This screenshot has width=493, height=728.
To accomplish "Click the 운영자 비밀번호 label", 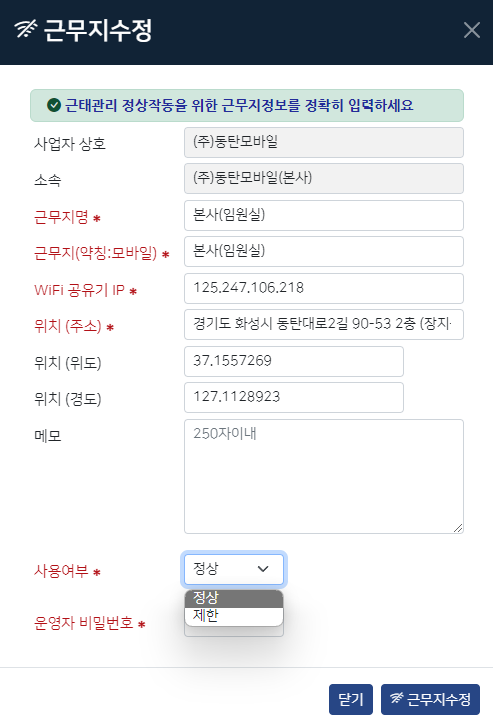I will pos(84,623).
